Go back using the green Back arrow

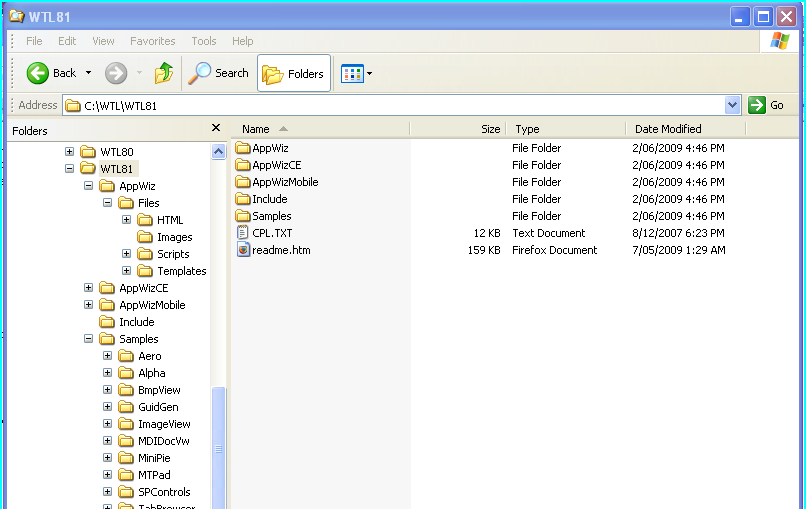click(x=38, y=73)
